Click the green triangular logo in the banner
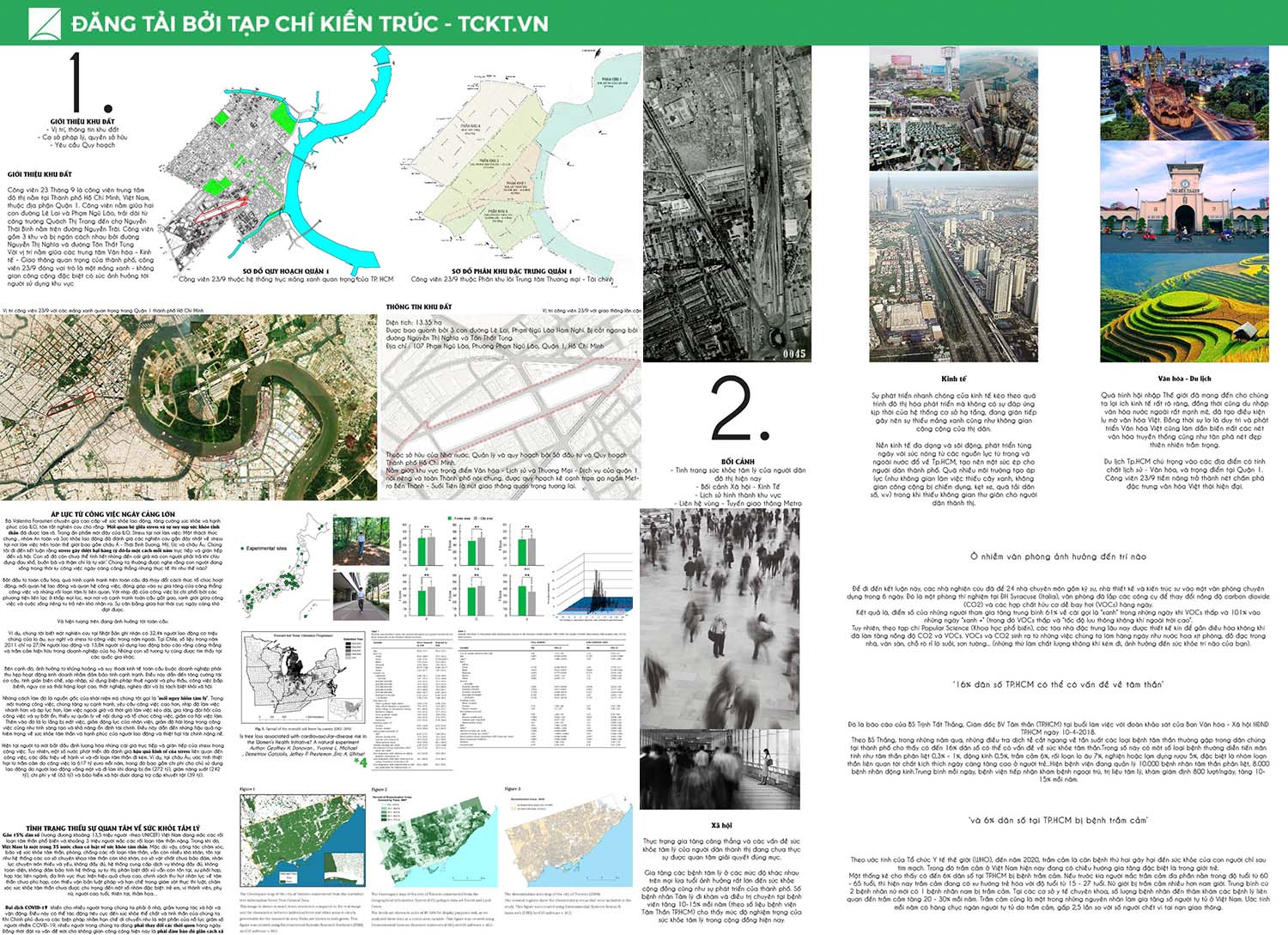This screenshot has height=935, width=1288. pyautogui.click(x=44, y=24)
